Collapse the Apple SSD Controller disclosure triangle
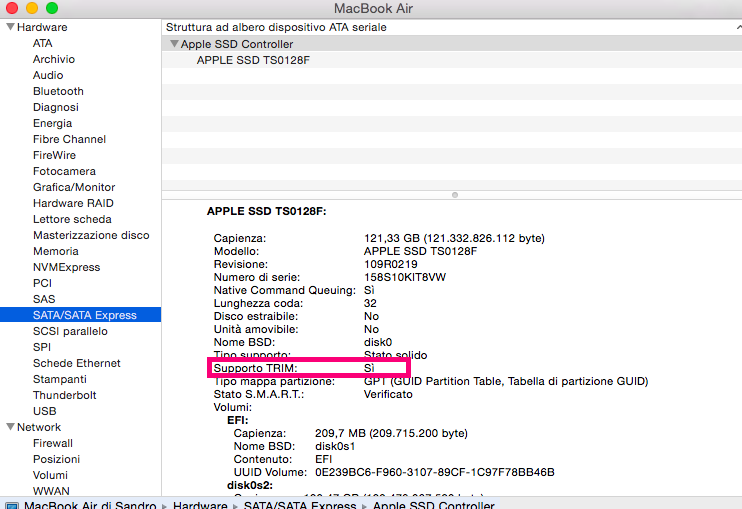The height and width of the screenshot is (509, 742). [174, 44]
